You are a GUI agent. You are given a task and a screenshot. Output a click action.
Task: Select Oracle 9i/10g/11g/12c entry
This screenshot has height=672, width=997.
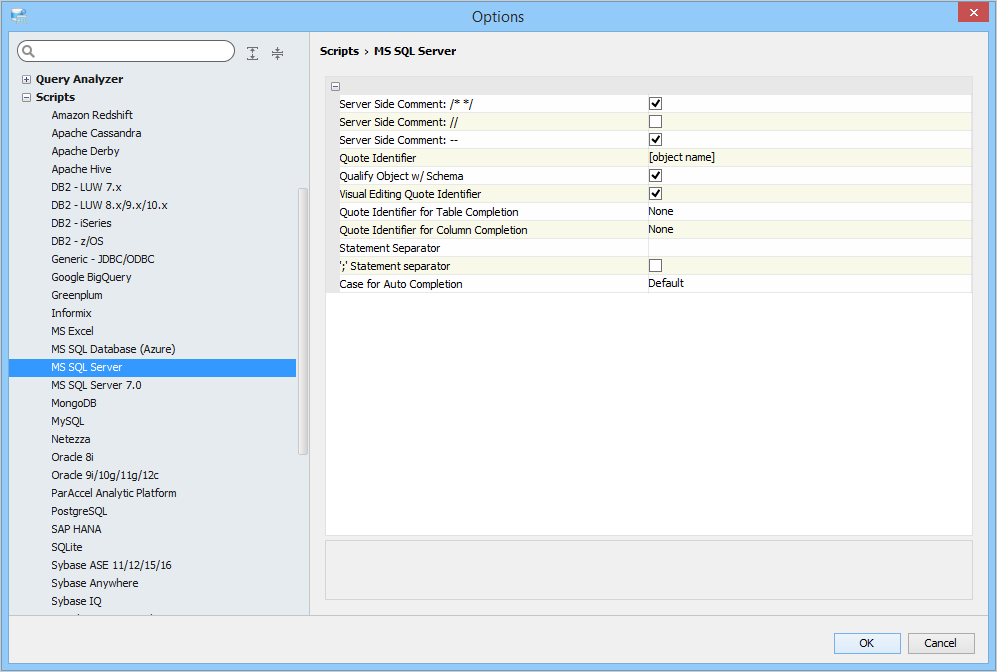[105, 475]
